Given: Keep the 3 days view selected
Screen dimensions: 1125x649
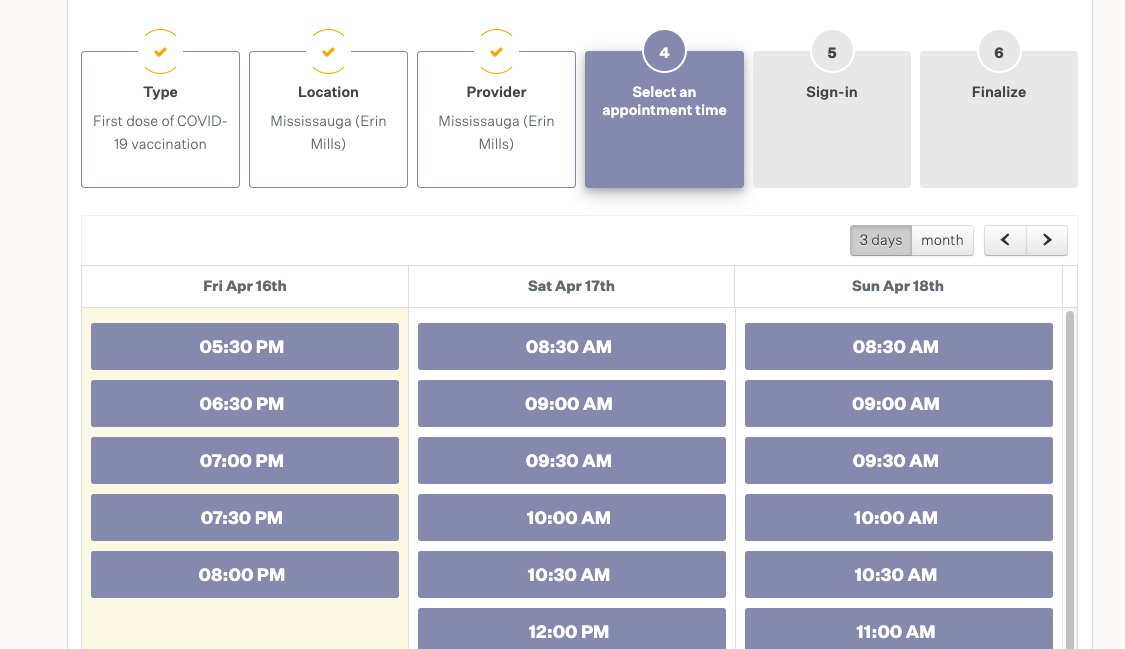Looking at the screenshot, I should click(x=881, y=240).
